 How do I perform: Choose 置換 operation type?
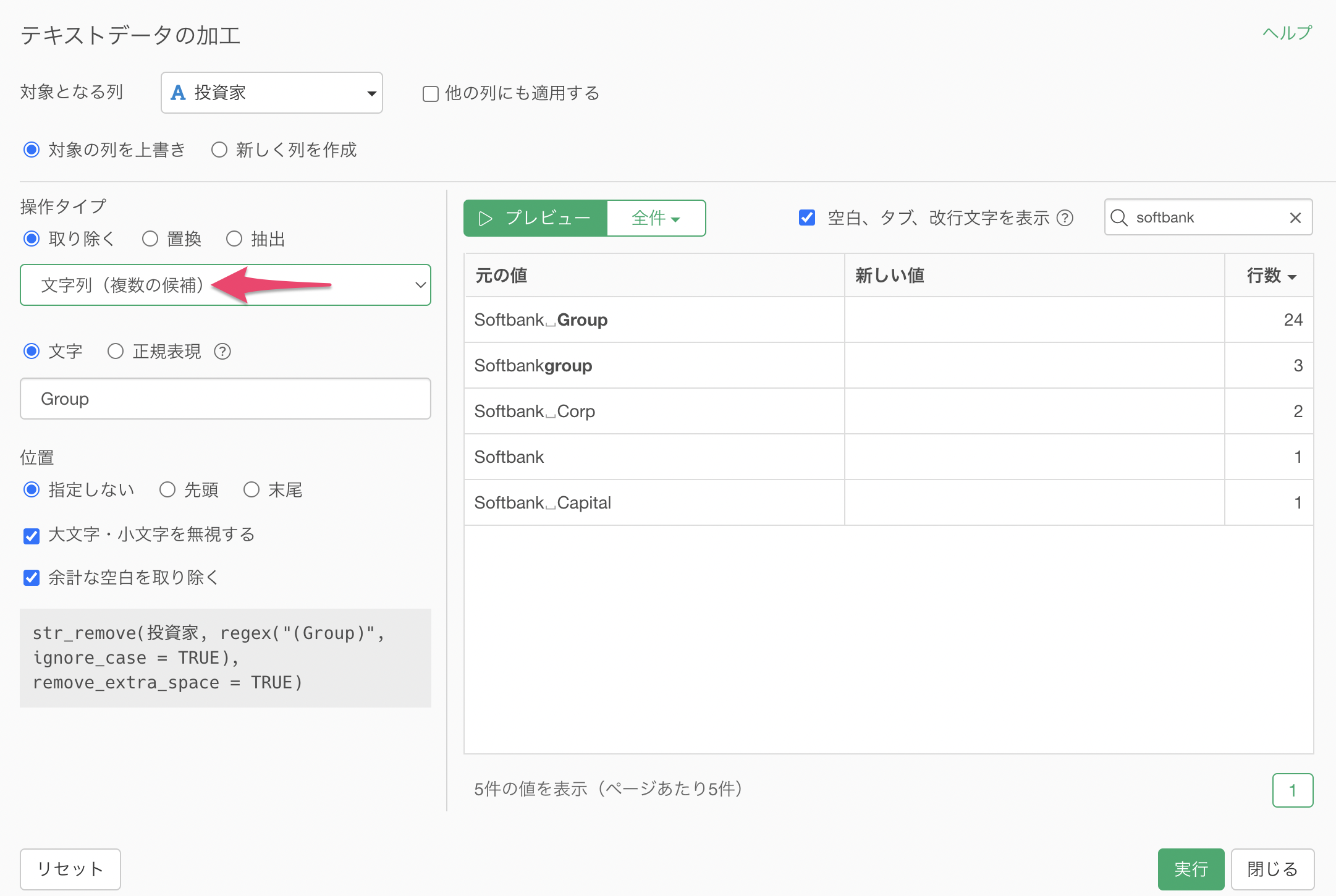pyautogui.click(x=150, y=239)
